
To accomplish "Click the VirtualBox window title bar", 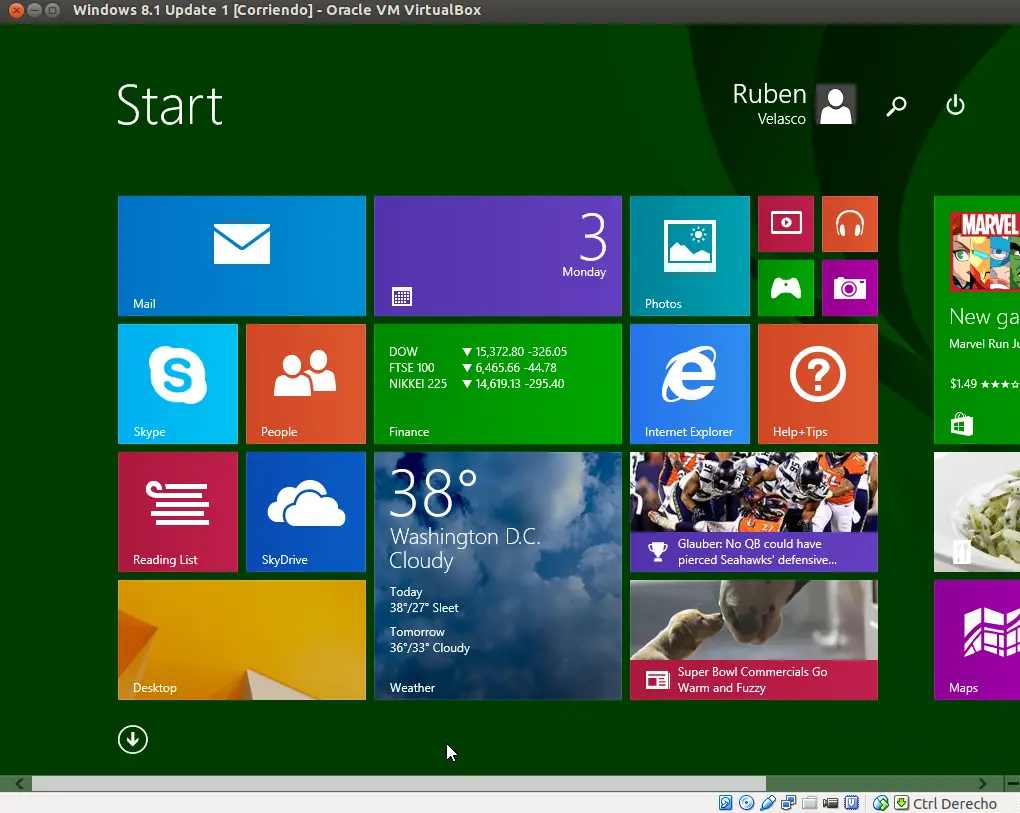I will click(x=510, y=10).
